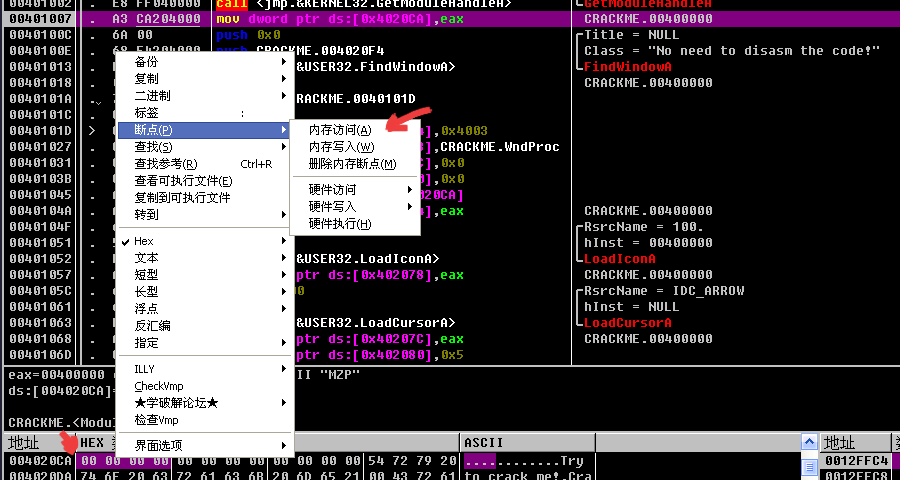Click the FindWindowA comment text

pyautogui.click(x=628, y=67)
